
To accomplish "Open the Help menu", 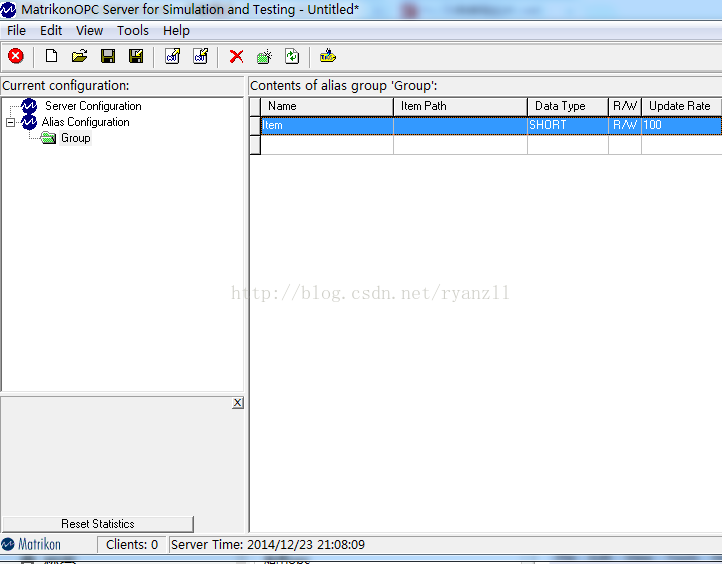I will coord(176,30).
